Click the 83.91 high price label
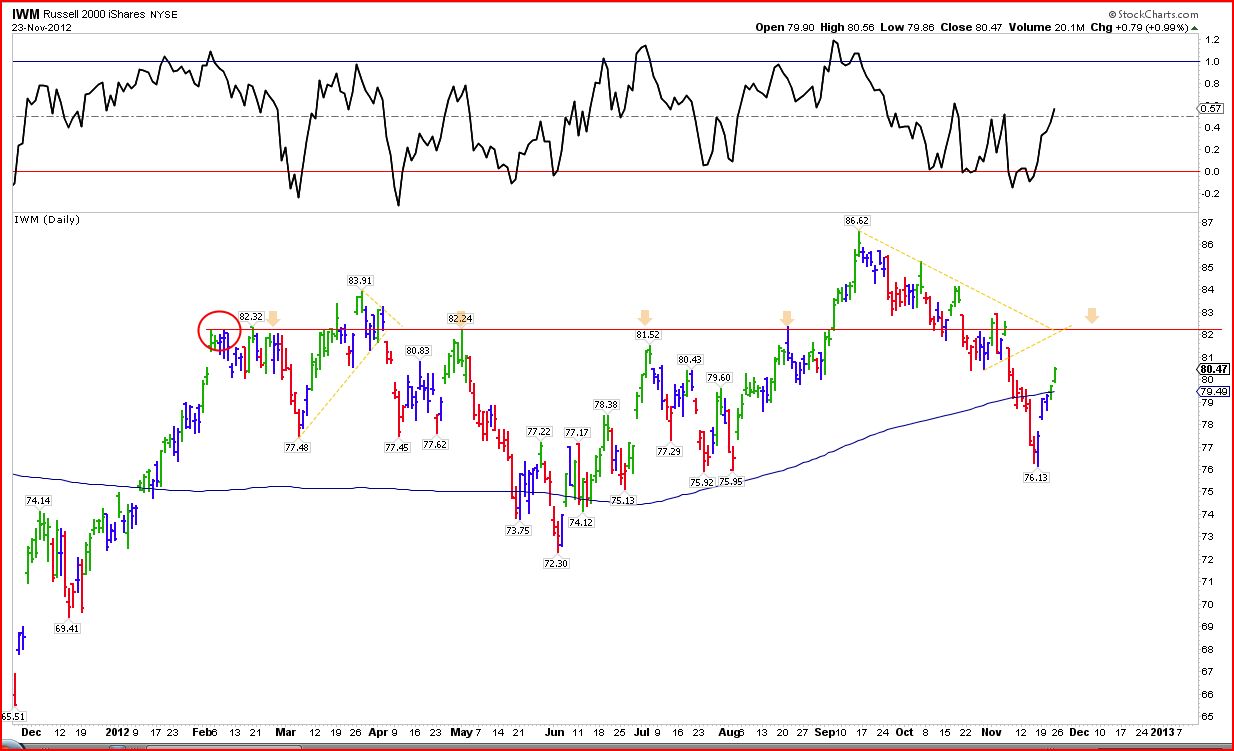This screenshot has height=751, width=1234. (360, 280)
